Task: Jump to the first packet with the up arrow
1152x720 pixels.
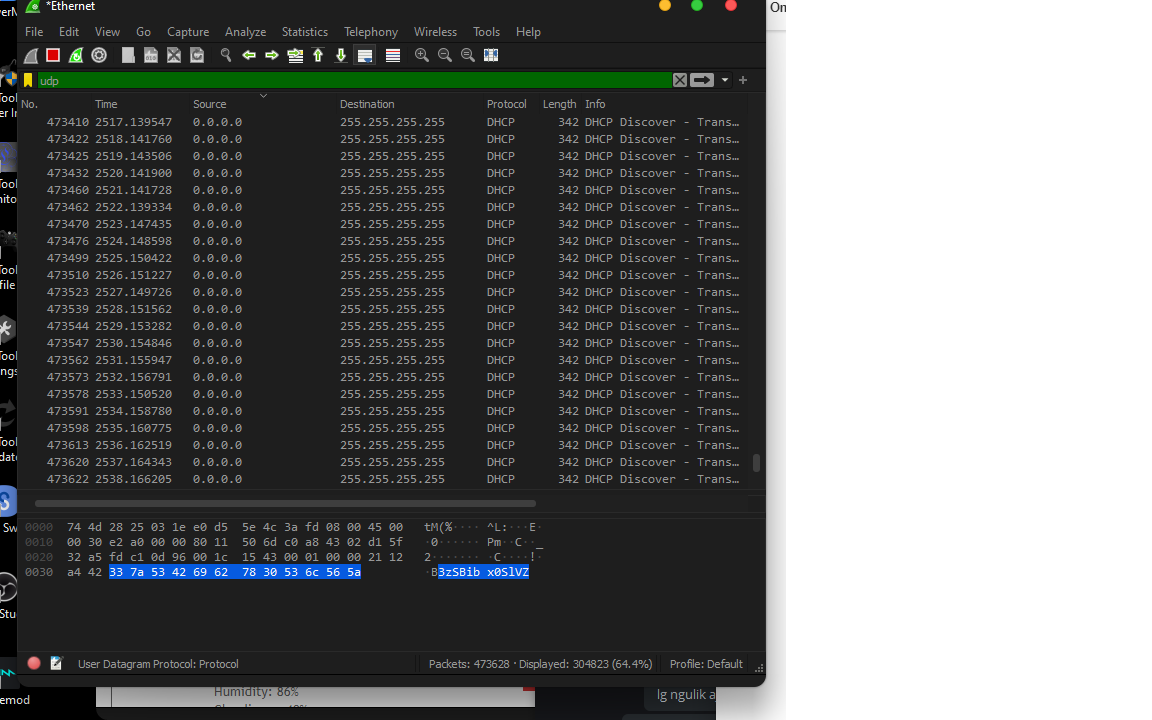Action: tap(318, 55)
